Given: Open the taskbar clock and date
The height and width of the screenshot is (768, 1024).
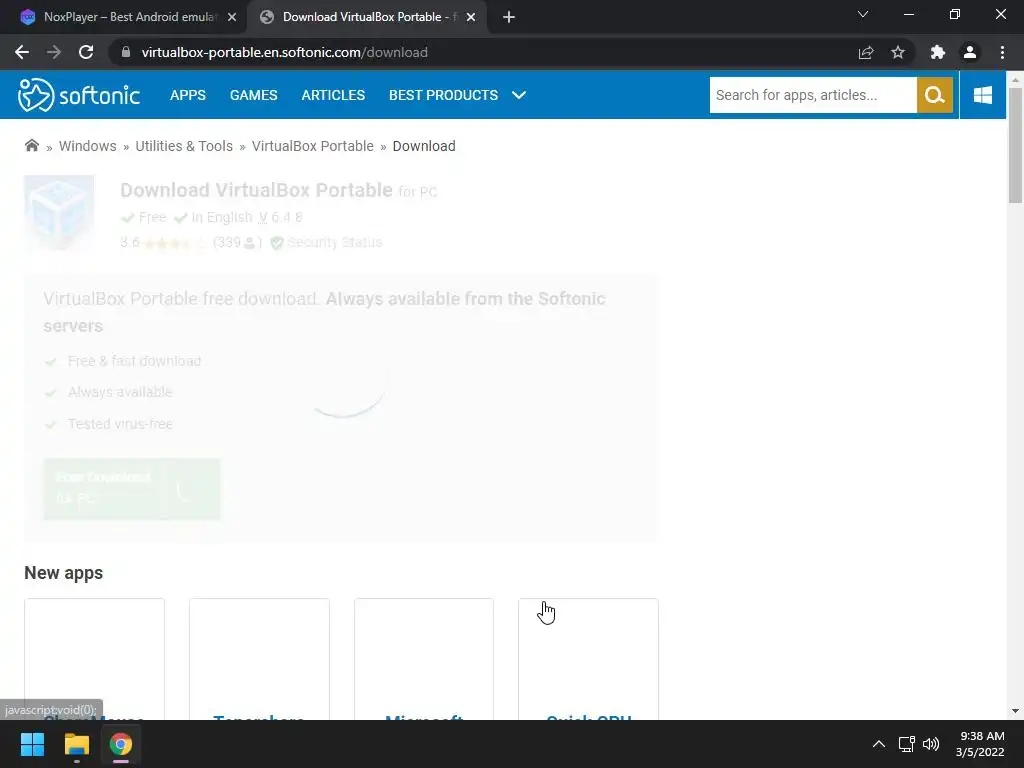Looking at the screenshot, I should tap(980, 744).
